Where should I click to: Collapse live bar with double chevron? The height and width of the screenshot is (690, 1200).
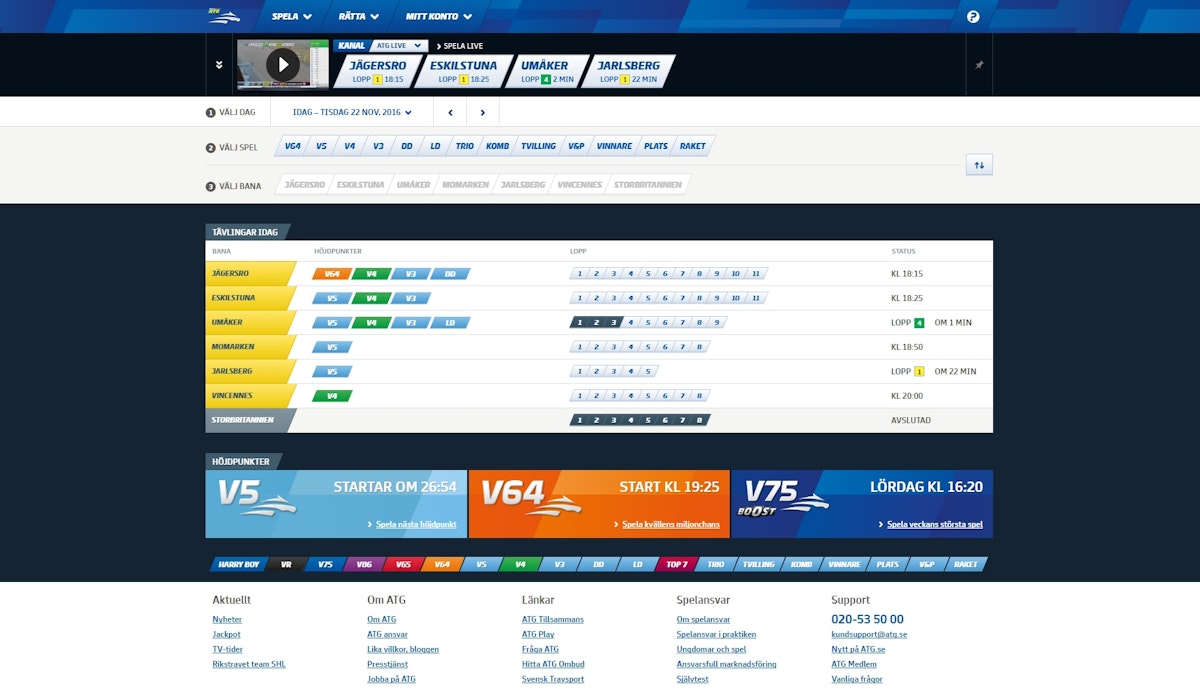[219, 65]
